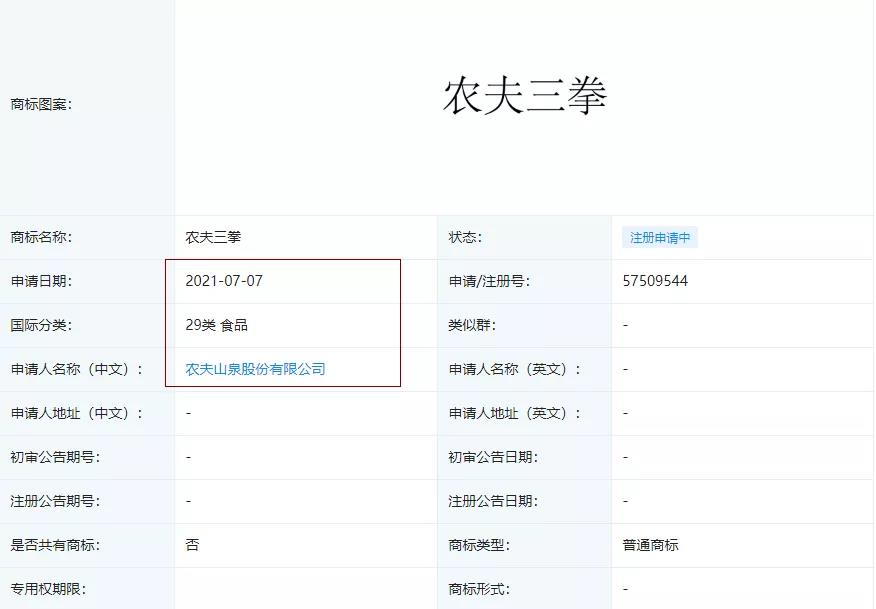This screenshot has height=609, width=876.
Task: Select the application date 2021-07-07
Action: click(x=224, y=281)
